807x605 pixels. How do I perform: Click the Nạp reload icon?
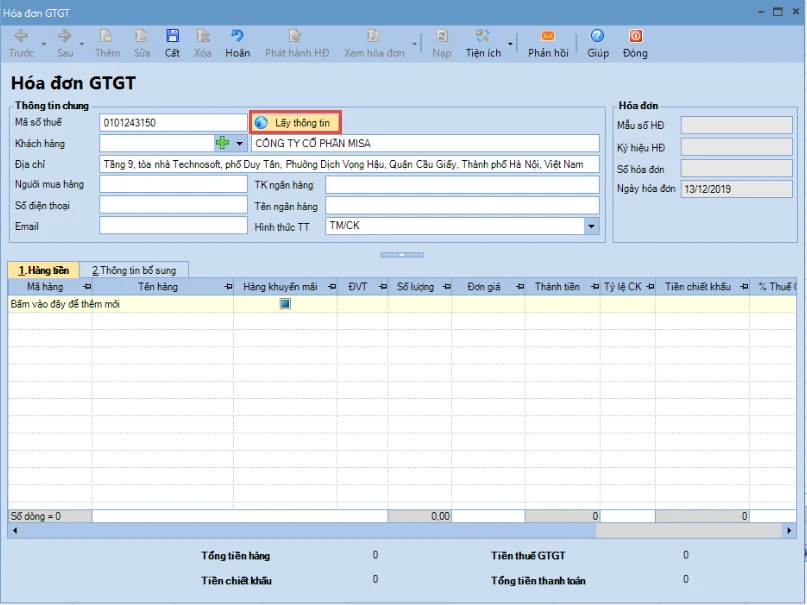(x=442, y=35)
